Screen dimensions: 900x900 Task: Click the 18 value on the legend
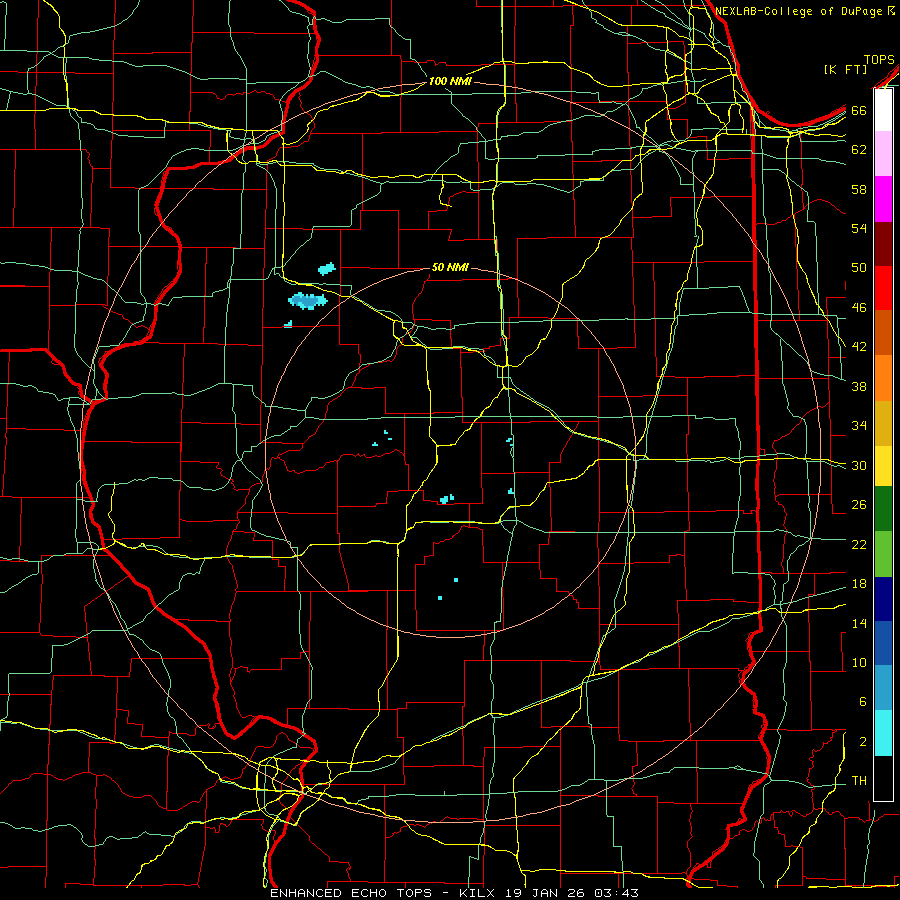coord(859,584)
